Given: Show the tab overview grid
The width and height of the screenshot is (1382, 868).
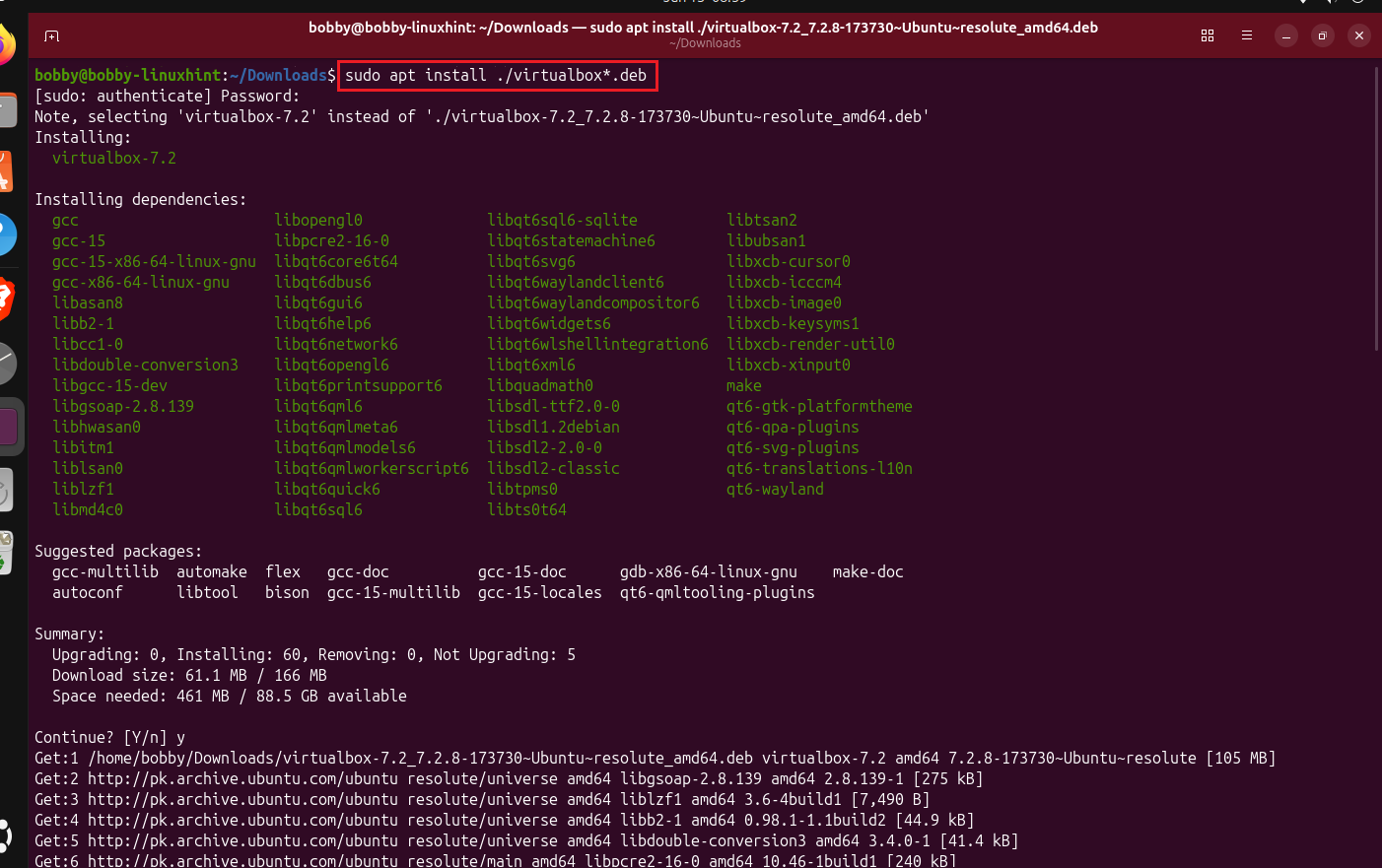Looking at the screenshot, I should coord(1208,35).
